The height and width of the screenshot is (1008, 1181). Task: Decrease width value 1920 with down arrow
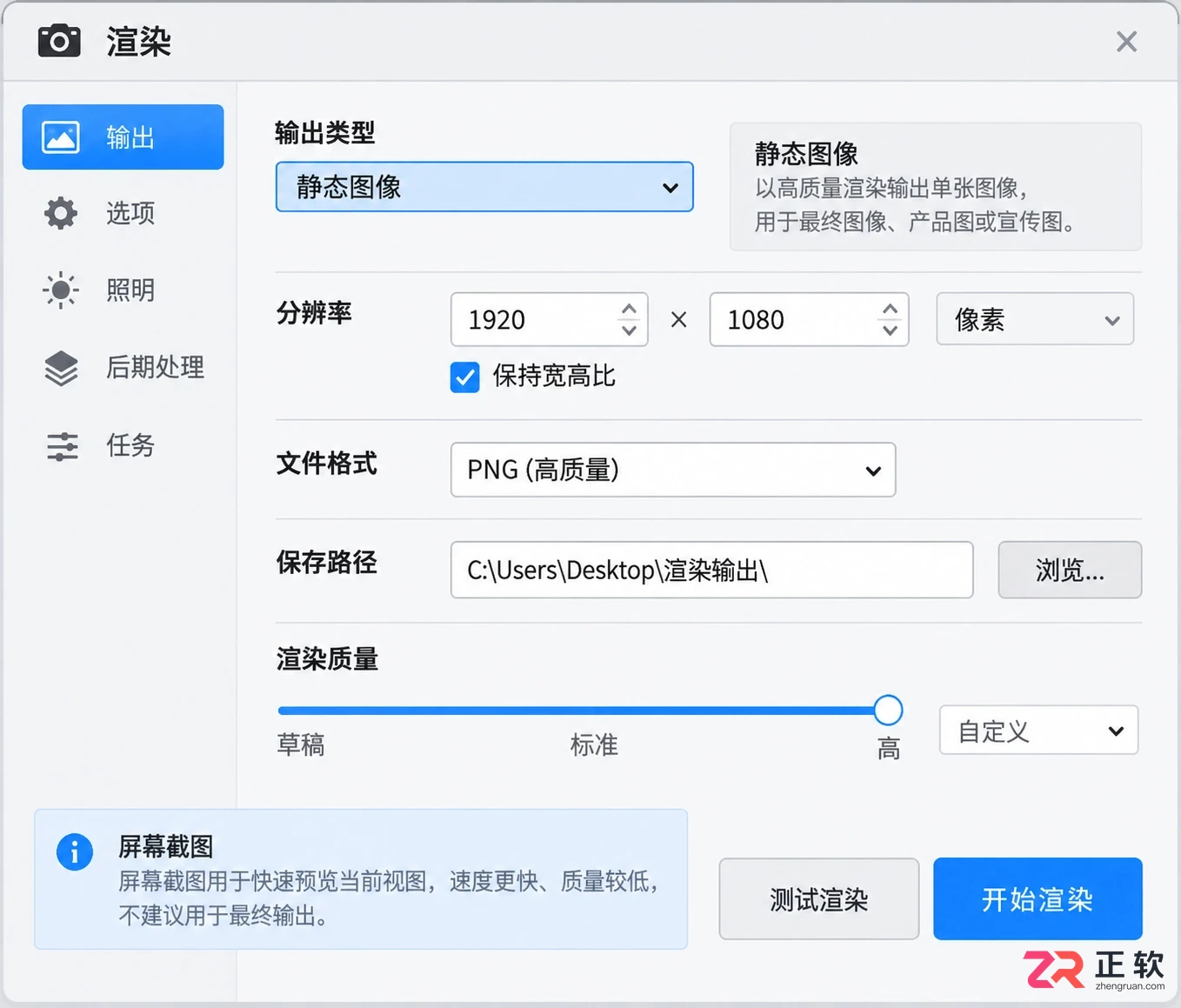629,330
